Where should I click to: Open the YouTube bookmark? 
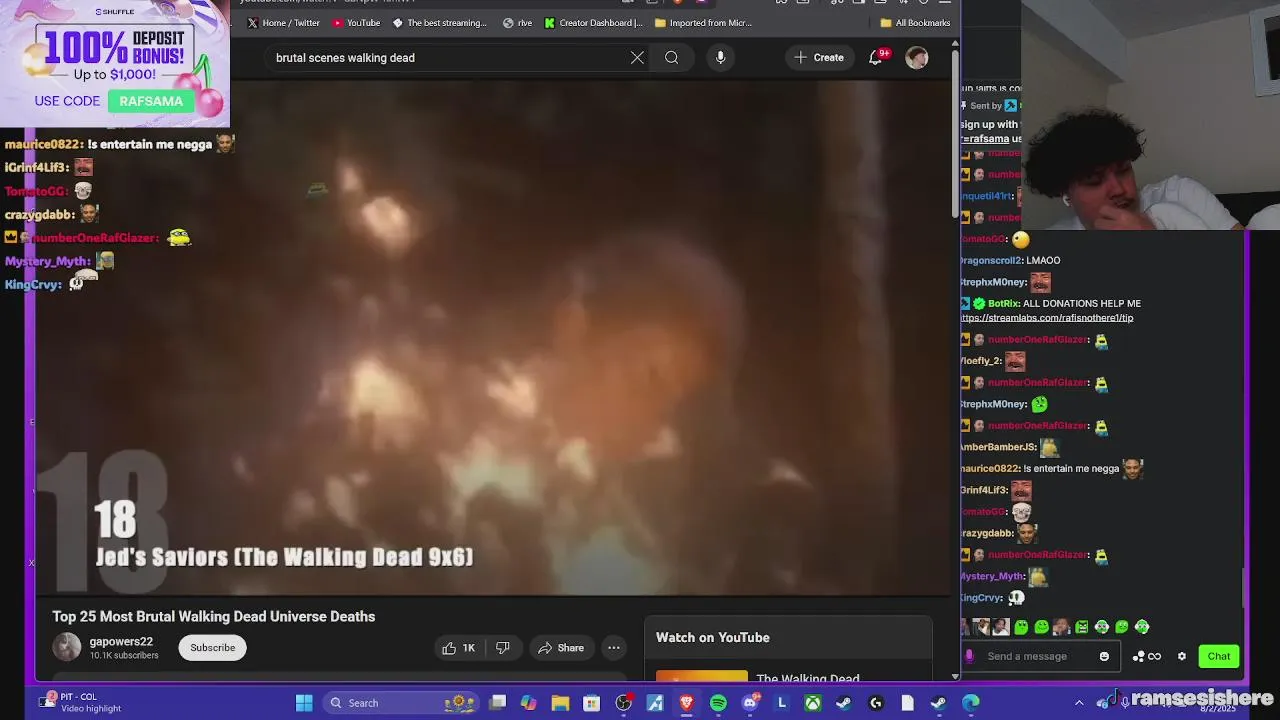pyautogui.click(x=356, y=23)
